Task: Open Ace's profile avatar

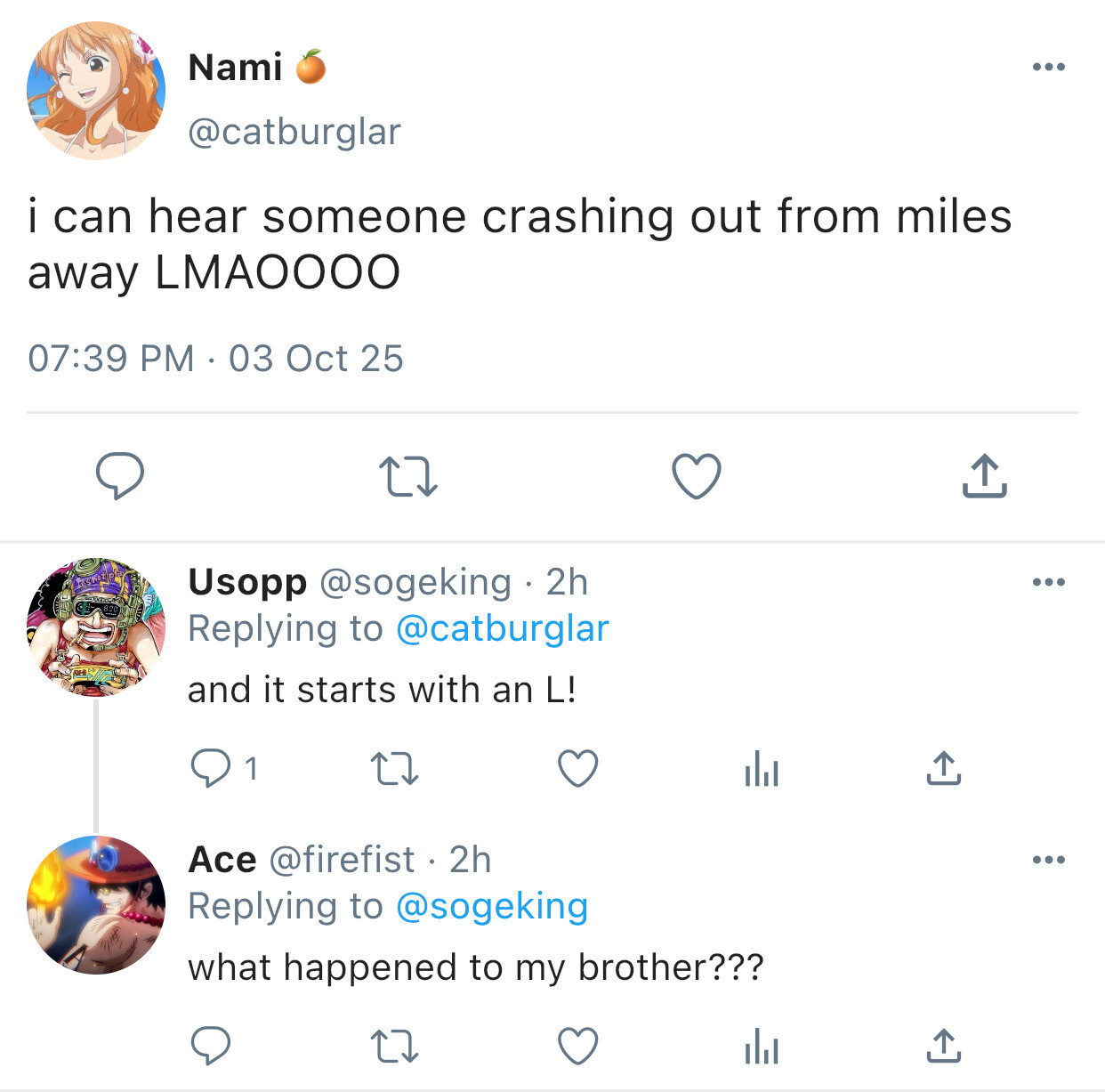Action: point(96,904)
